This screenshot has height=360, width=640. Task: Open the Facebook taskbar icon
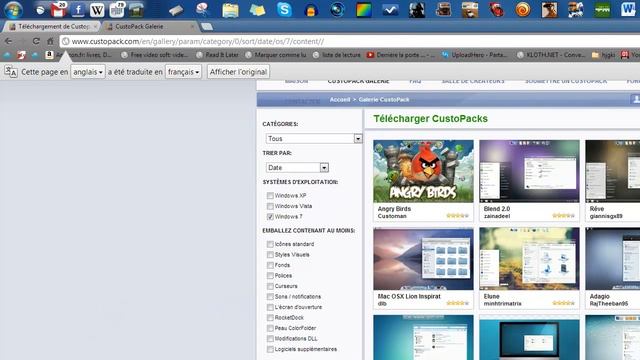click(78, 10)
